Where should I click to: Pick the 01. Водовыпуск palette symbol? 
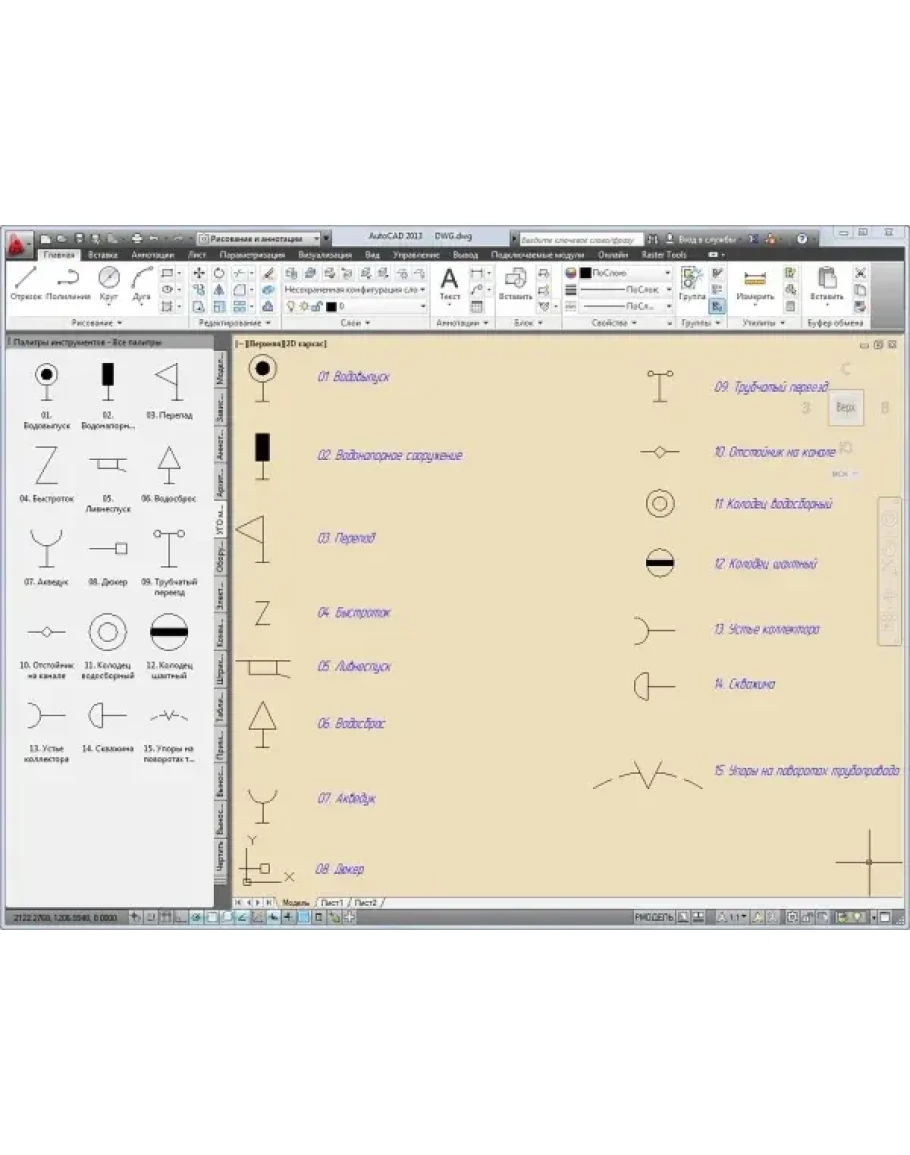tap(46, 380)
